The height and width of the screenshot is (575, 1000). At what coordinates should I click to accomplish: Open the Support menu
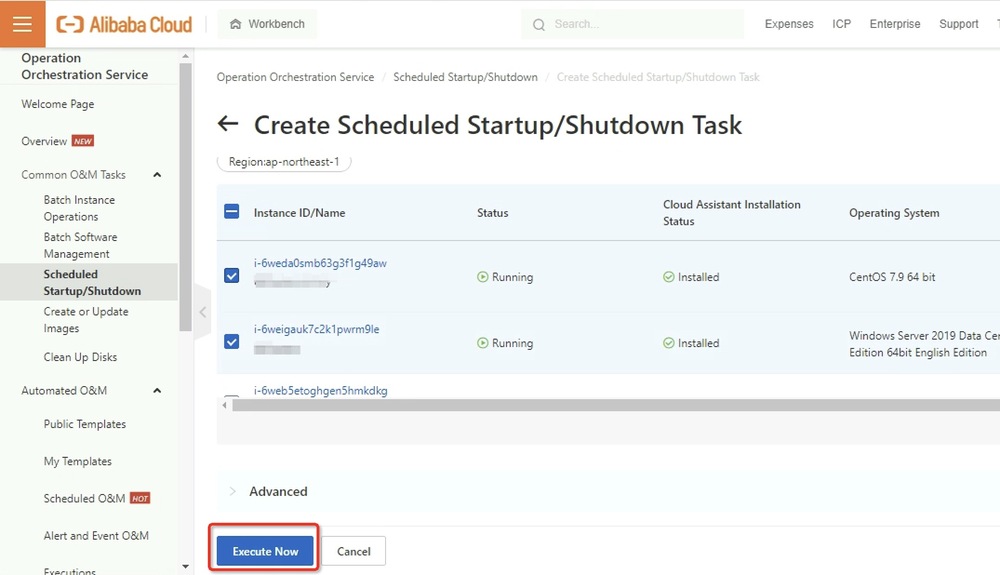pos(959,24)
